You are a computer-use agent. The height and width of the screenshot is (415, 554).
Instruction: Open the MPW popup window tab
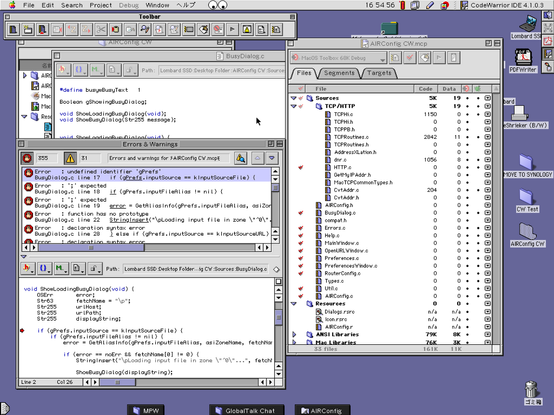pyautogui.click(x=146, y=410)
